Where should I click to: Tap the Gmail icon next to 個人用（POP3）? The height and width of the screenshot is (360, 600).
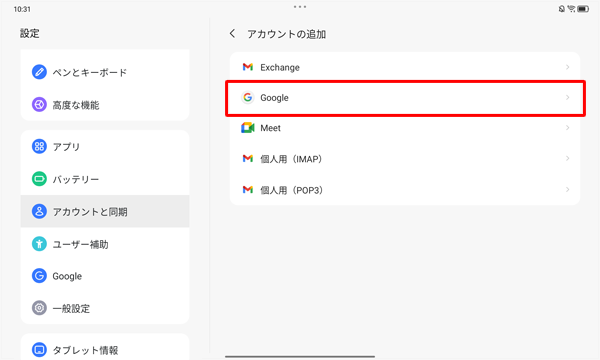[x=248, y=189]
